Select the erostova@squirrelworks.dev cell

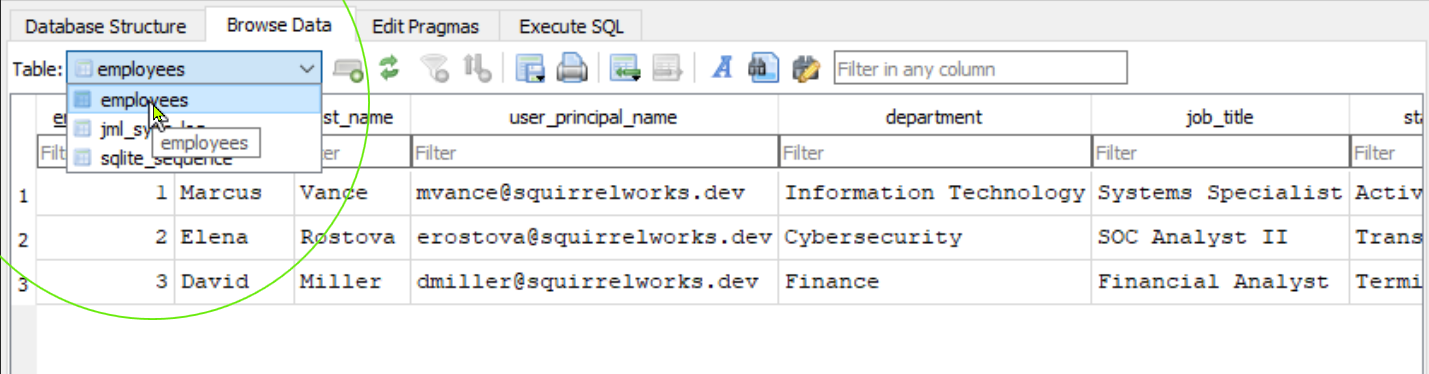pos(594,237)
